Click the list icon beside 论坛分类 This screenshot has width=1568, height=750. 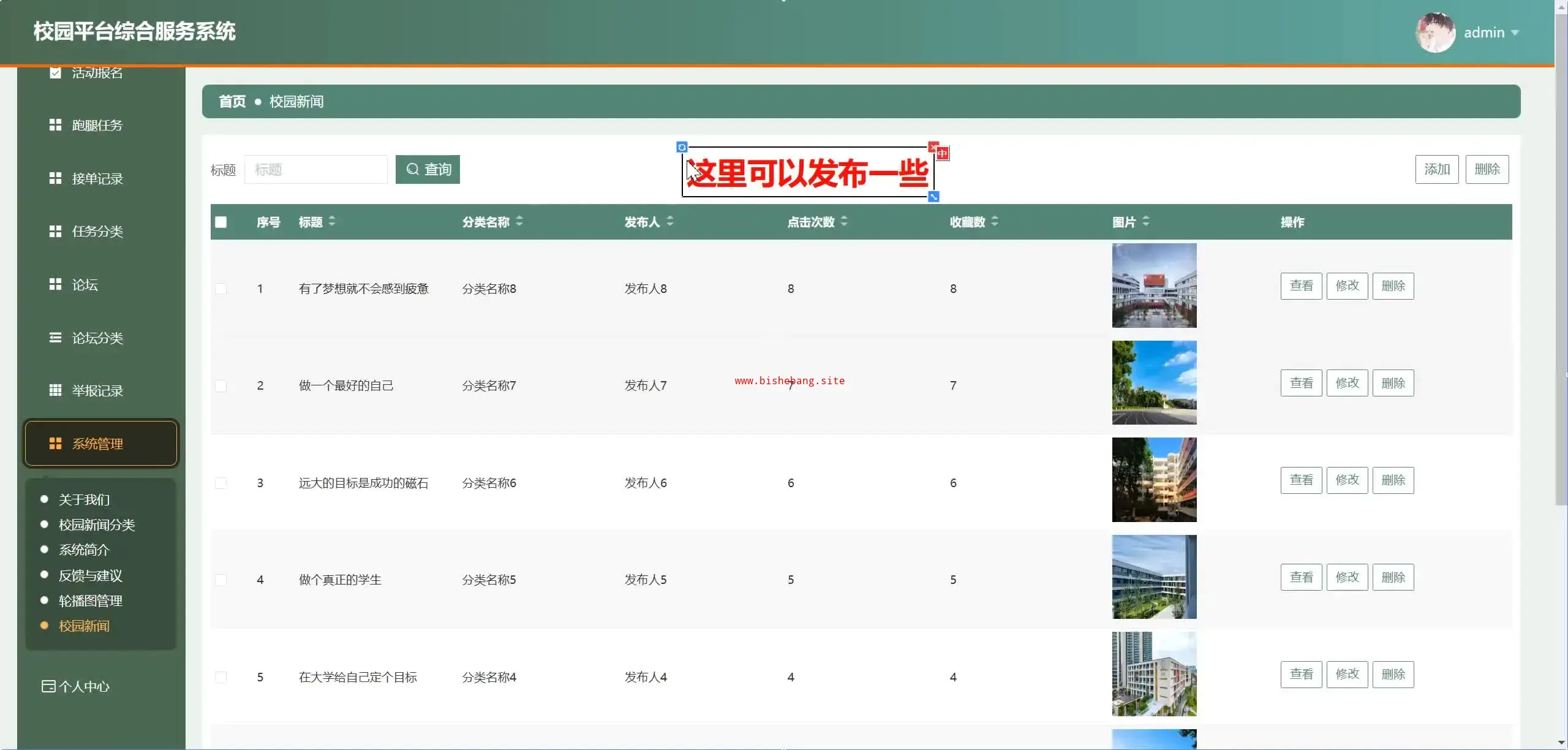point(55,338)
